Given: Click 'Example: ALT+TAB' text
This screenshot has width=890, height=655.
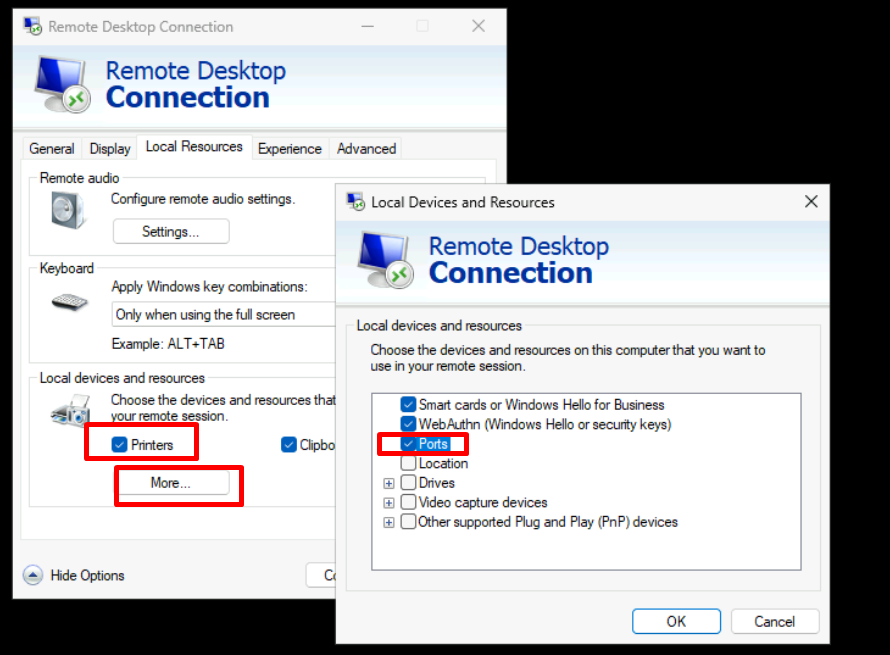Looking at the screenshot, I should coord(168,344).
